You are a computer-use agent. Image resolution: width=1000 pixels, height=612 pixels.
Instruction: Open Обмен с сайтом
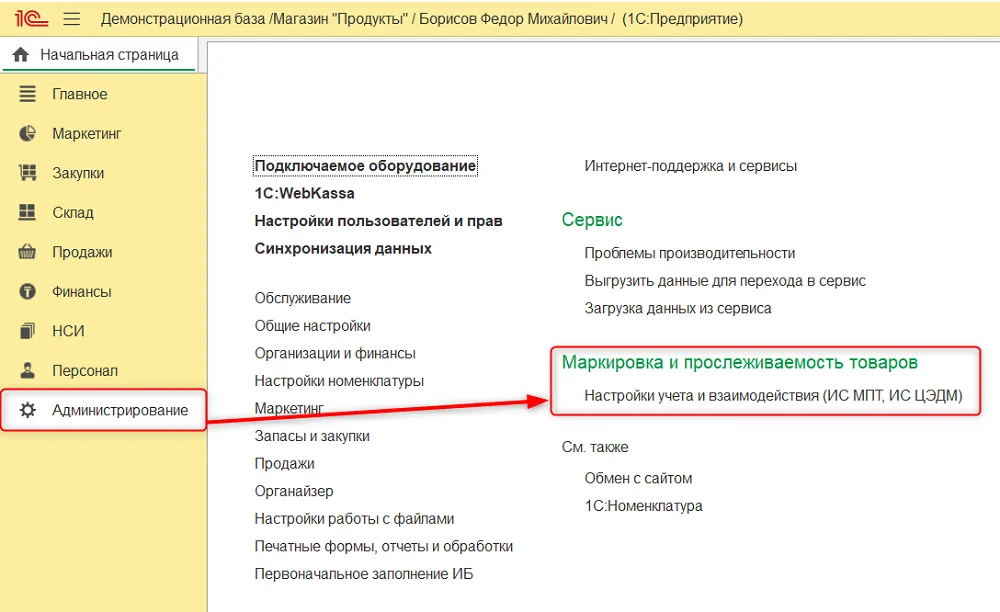click(x=638, y=478)
